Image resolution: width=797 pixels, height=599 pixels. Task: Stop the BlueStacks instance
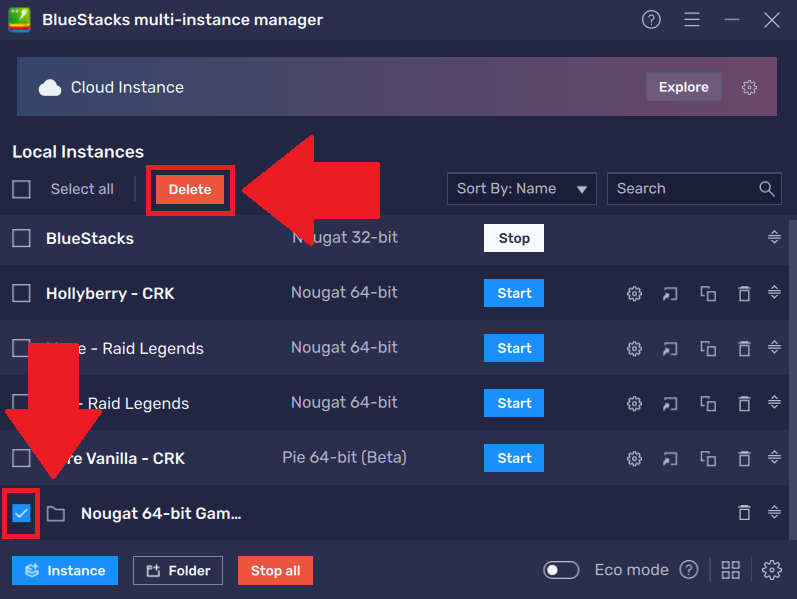coord(514,238)
